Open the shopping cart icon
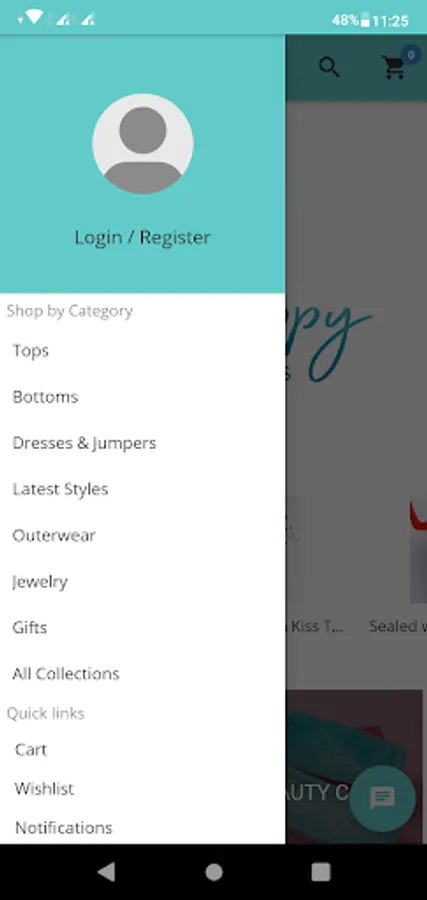427x900 pixels. point(394,68)
